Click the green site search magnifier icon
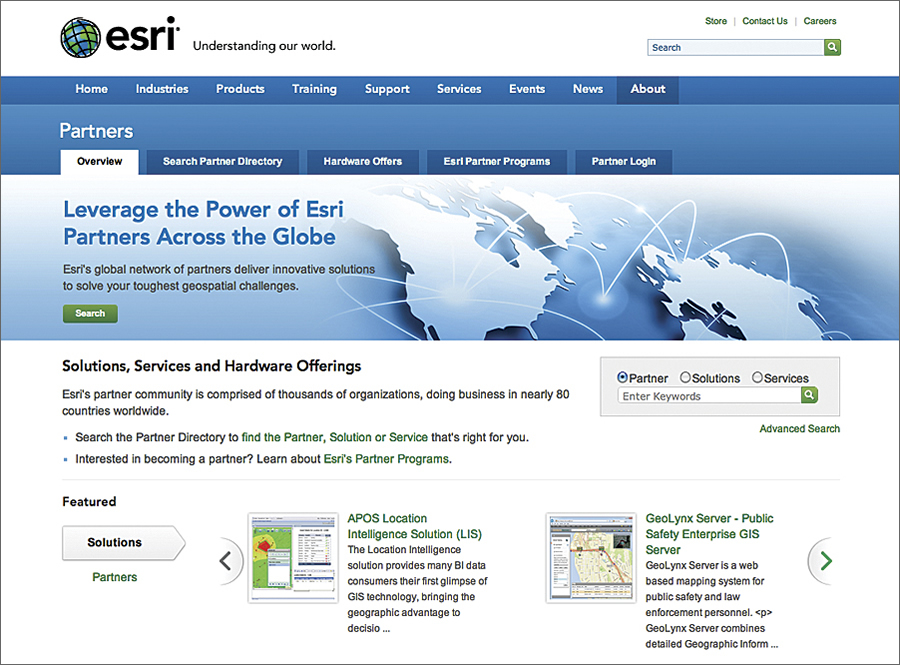Viewport: 900px width, 665px height. tap(832, 47)
